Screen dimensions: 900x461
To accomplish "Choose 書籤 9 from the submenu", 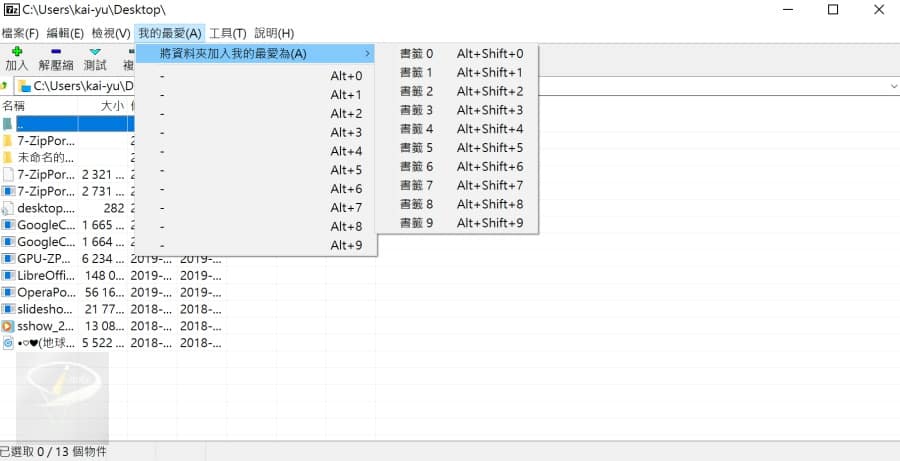I will [x=457, y=223].
